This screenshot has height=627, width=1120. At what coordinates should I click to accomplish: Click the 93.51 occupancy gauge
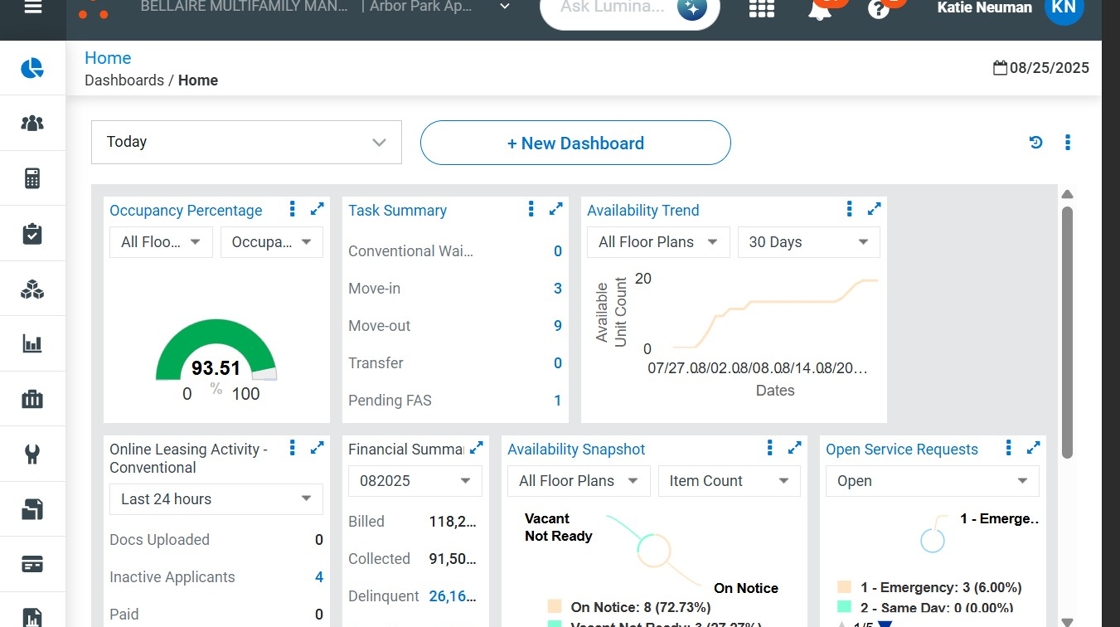(x=216, y=350)
